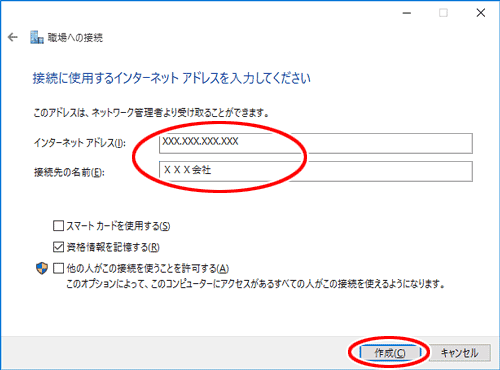The image size is (500, 370).
Task: Minimize the connection wizard window
Action: [x=407, y=13]
